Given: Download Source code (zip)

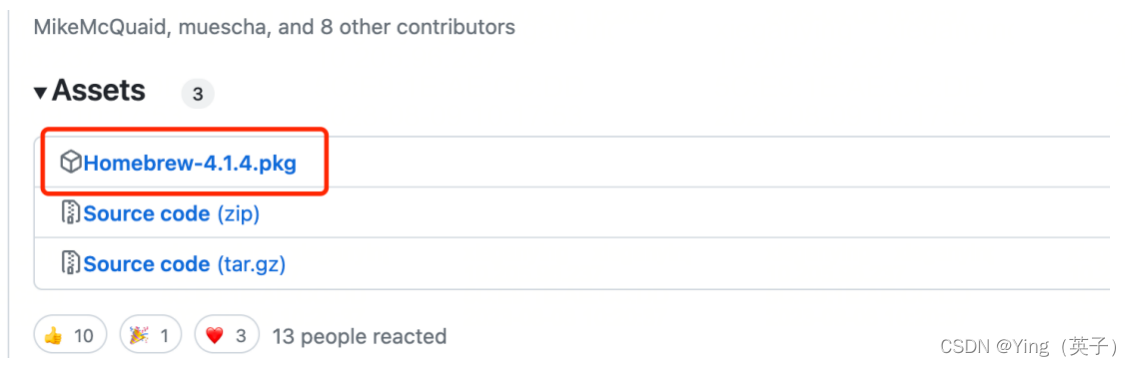Looking at the screenshot, I should coord(172,214).
